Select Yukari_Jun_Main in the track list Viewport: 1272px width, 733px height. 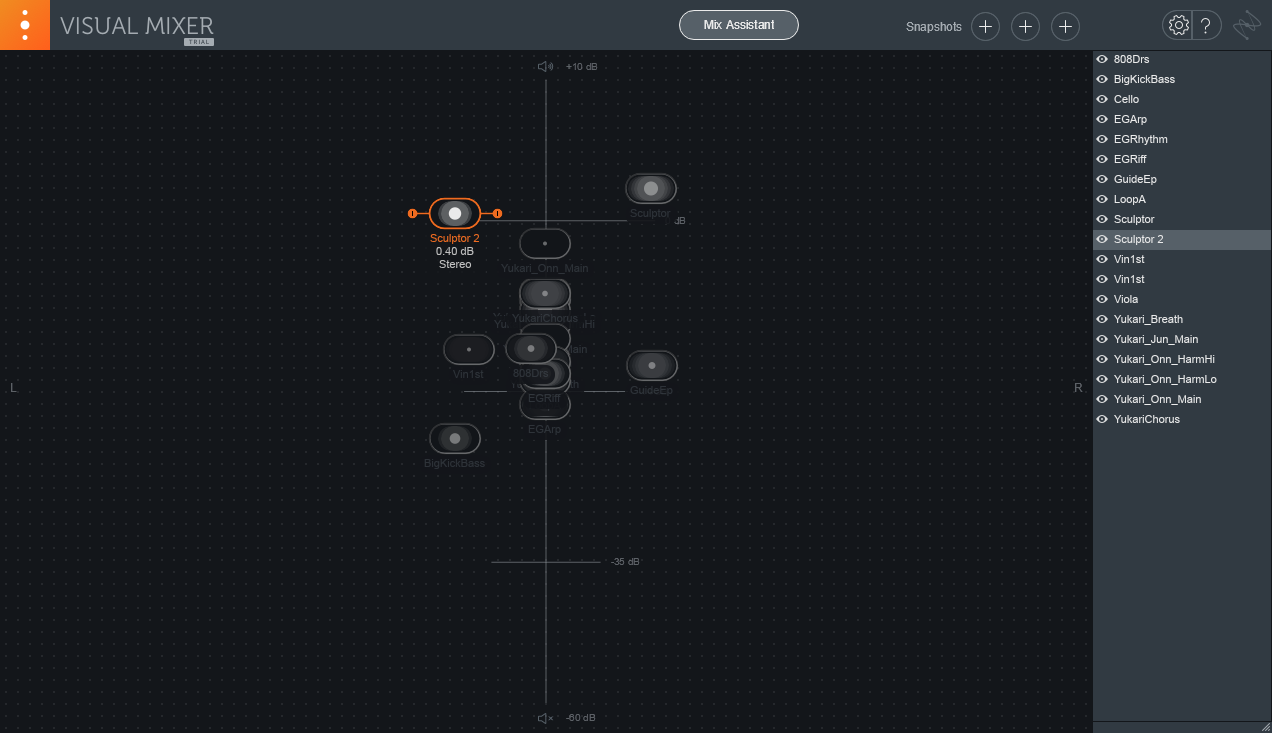[1182, 339]
